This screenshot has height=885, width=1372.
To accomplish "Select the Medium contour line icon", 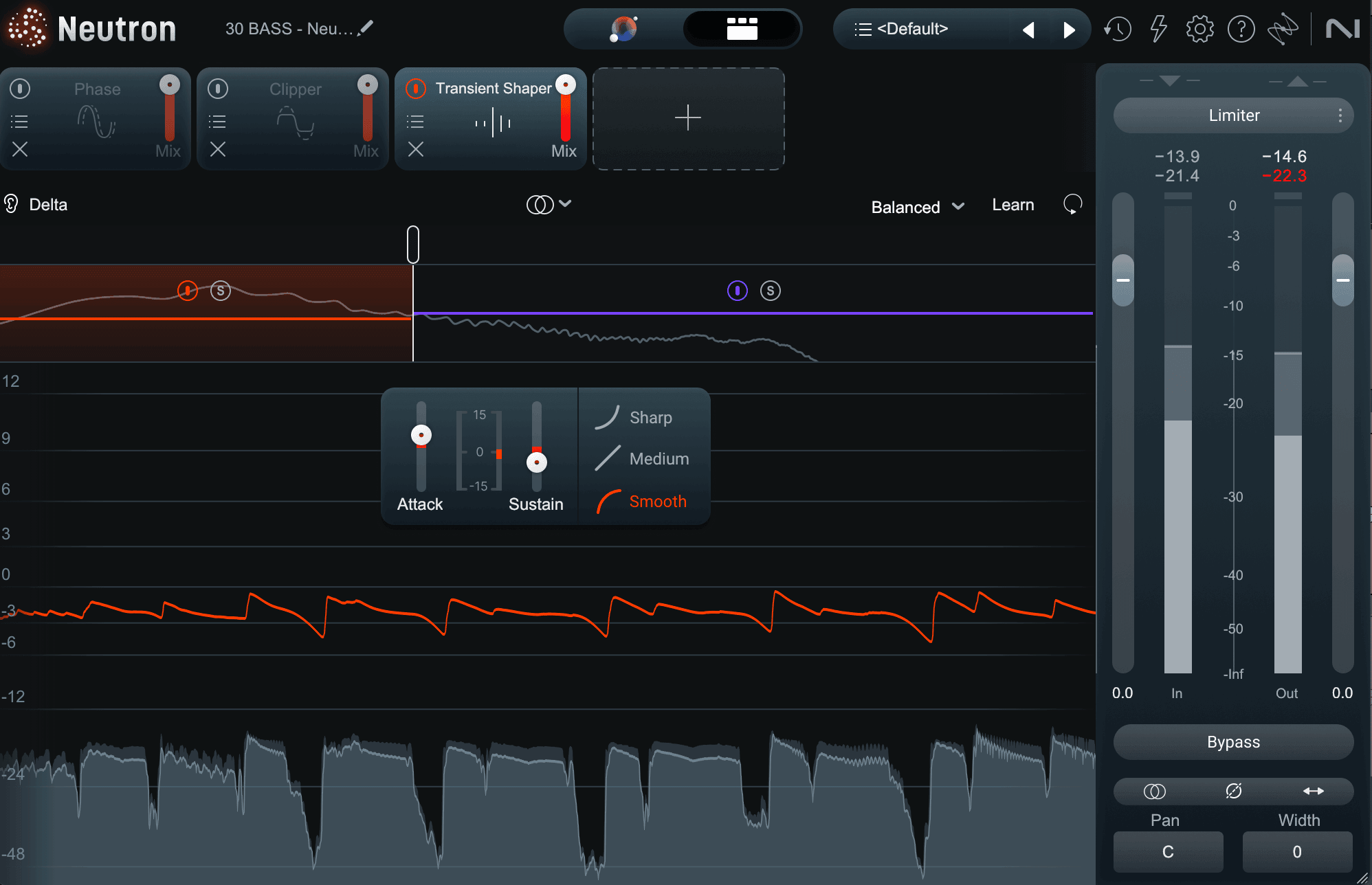I will tap(608, 458).
